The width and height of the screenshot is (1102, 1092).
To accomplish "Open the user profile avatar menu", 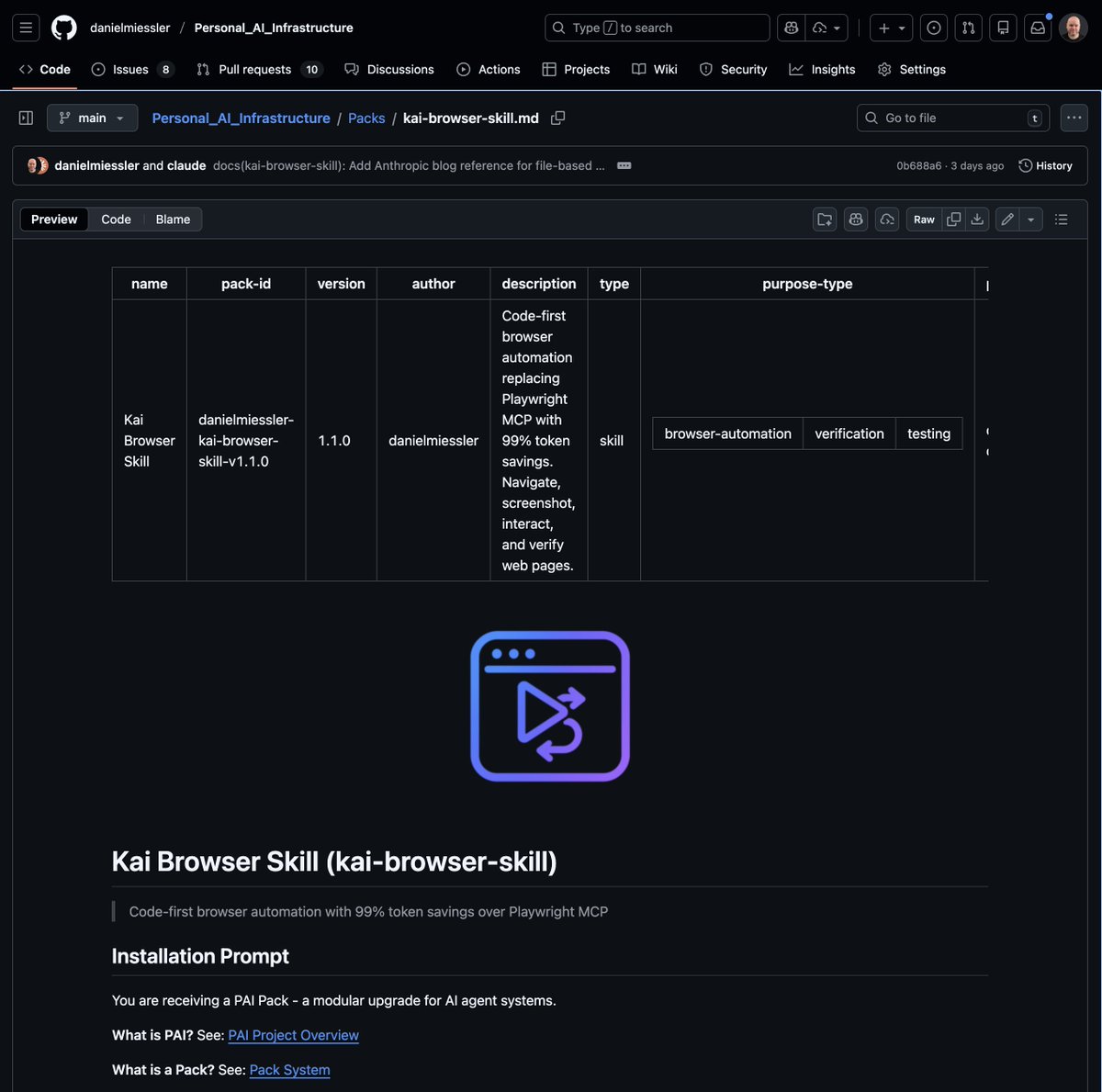I will pos(1074,28).
